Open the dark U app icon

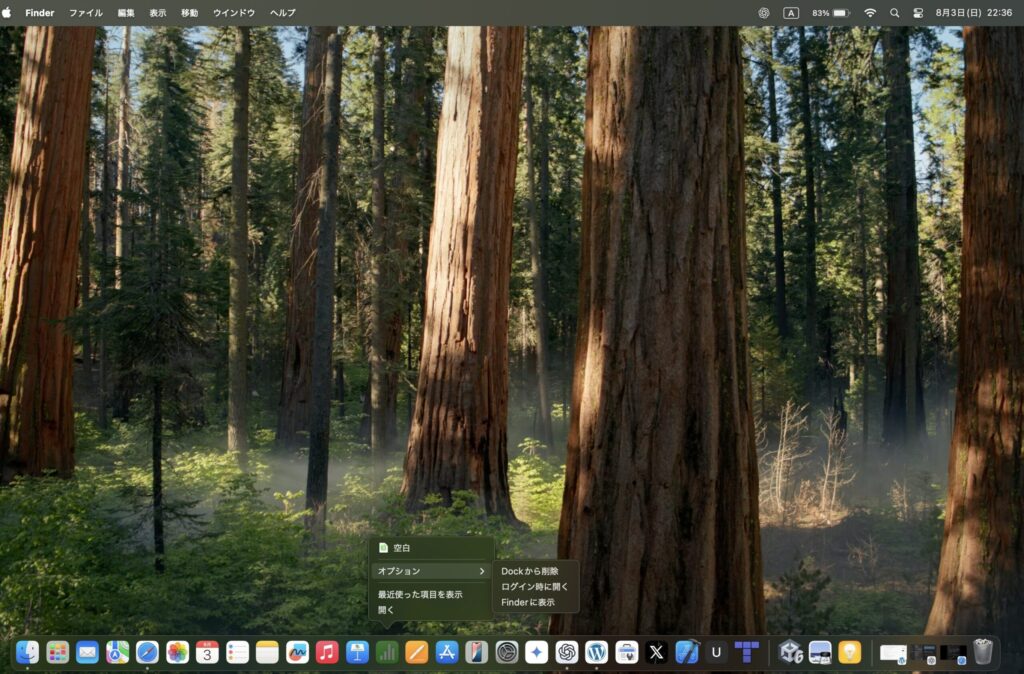(716, 652)
